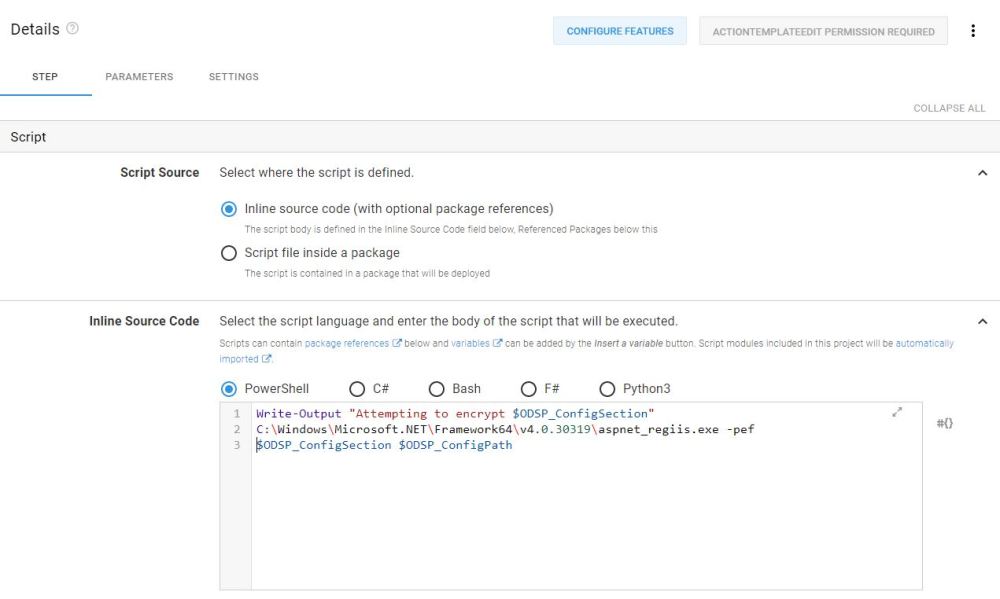Viewport: 1000px width, 599px height.
Task: Open the three-dot overflow menu
Action: pos(973,31)
